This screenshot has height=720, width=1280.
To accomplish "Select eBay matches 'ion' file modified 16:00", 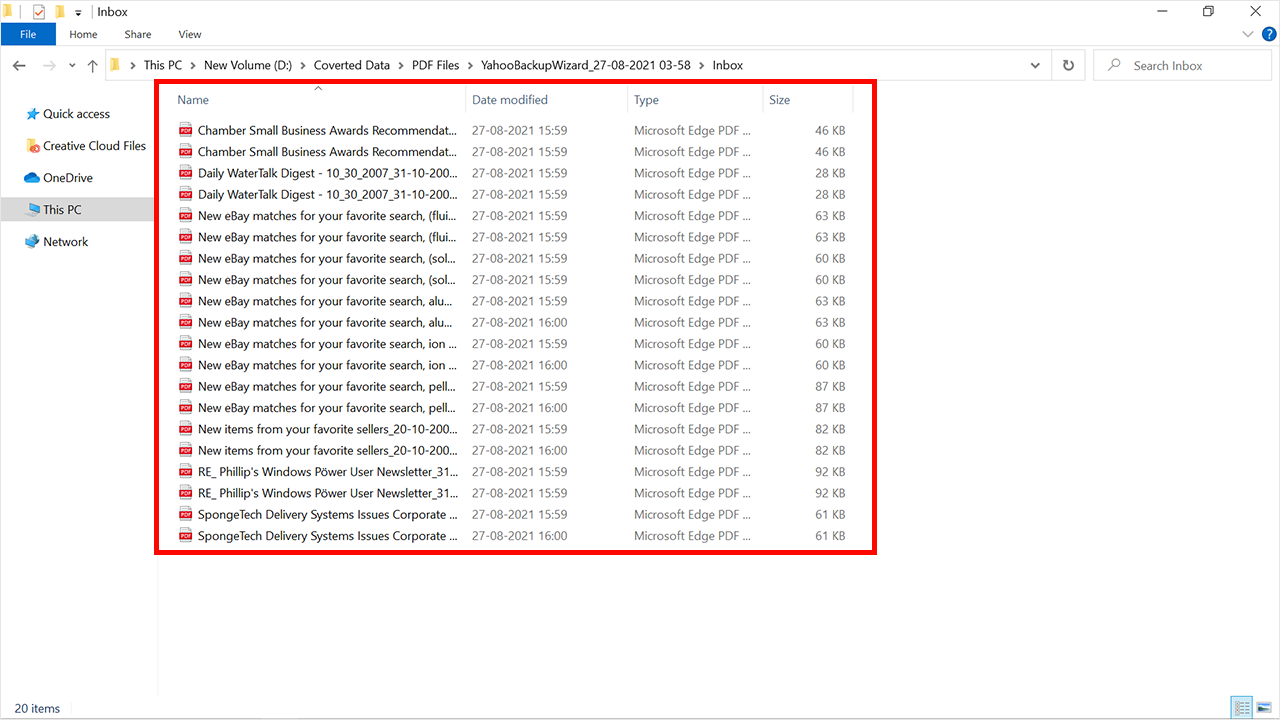I will (513, 365).
